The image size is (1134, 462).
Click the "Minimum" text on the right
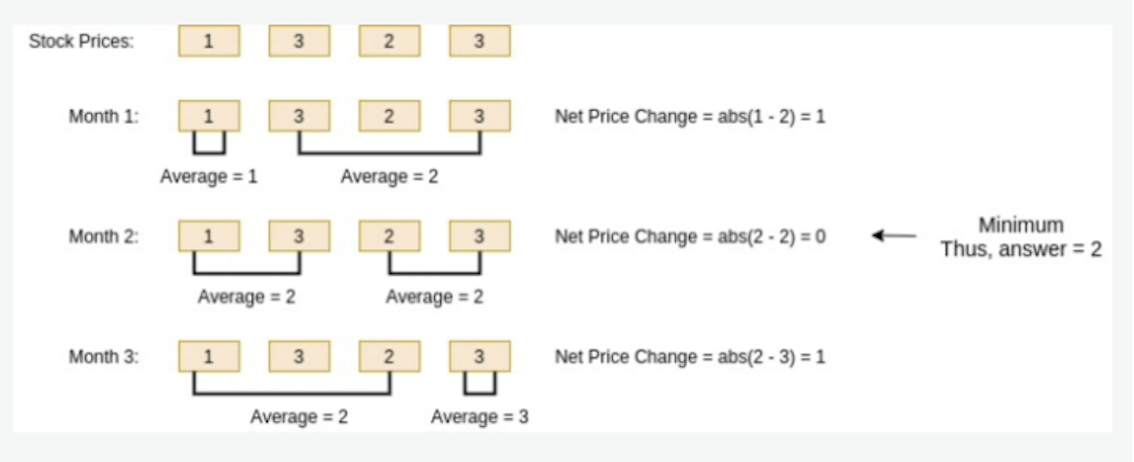[x=1020, y=224]
